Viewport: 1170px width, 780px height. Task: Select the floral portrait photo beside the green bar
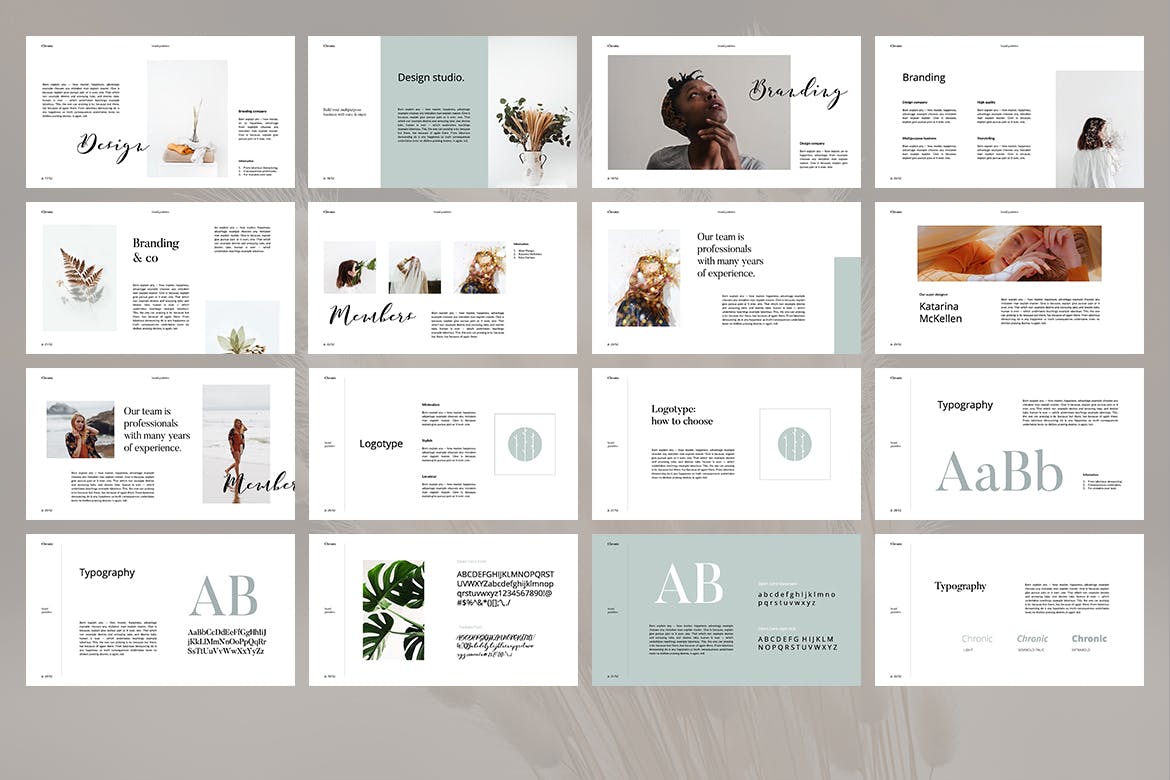coord(643,277)
